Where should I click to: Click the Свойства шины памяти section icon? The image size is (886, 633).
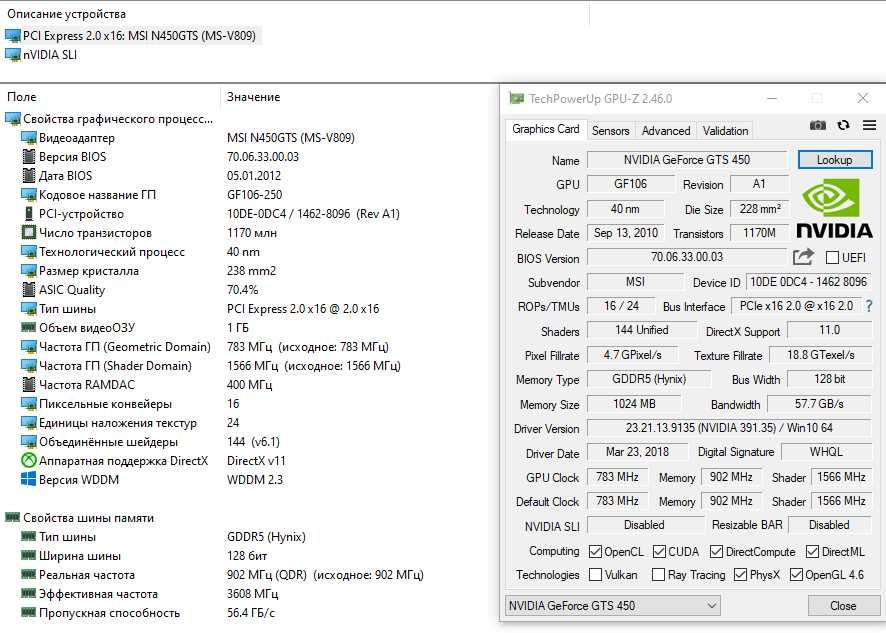[12, 517]
